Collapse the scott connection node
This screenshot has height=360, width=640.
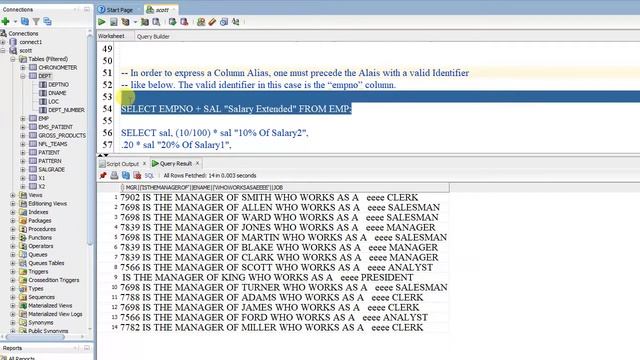point(3,51)
